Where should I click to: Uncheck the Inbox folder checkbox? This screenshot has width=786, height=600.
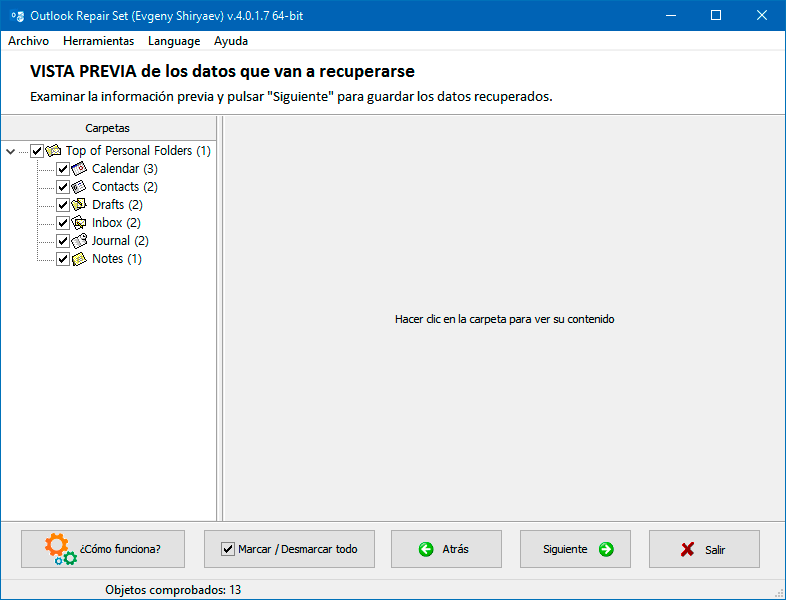(63, 223)
